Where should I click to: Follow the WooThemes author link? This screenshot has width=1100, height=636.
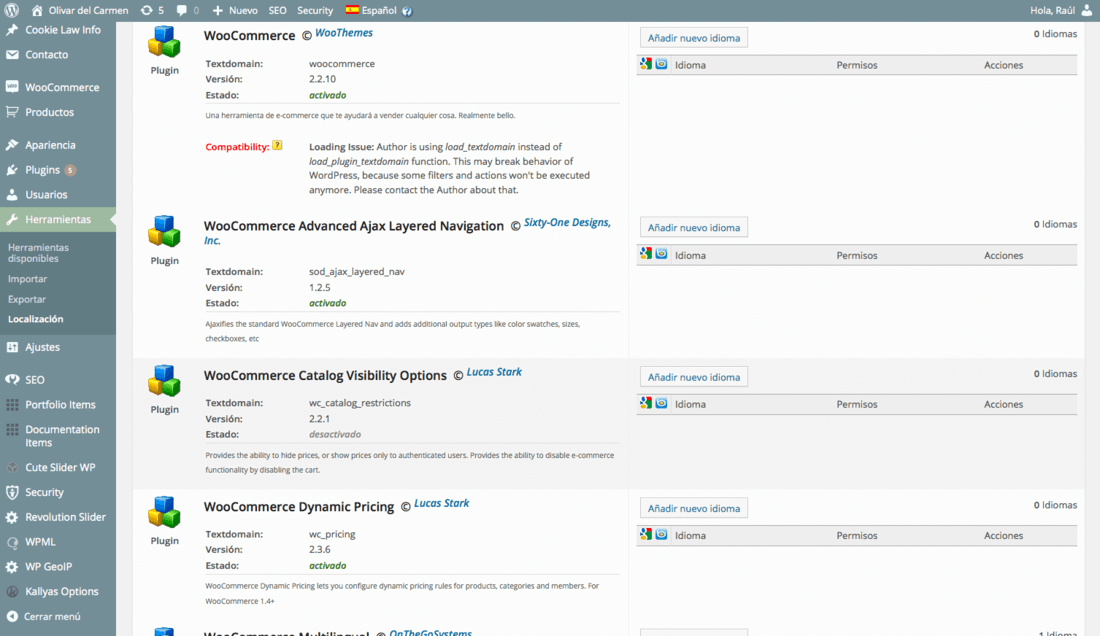[x=344, y=33]
